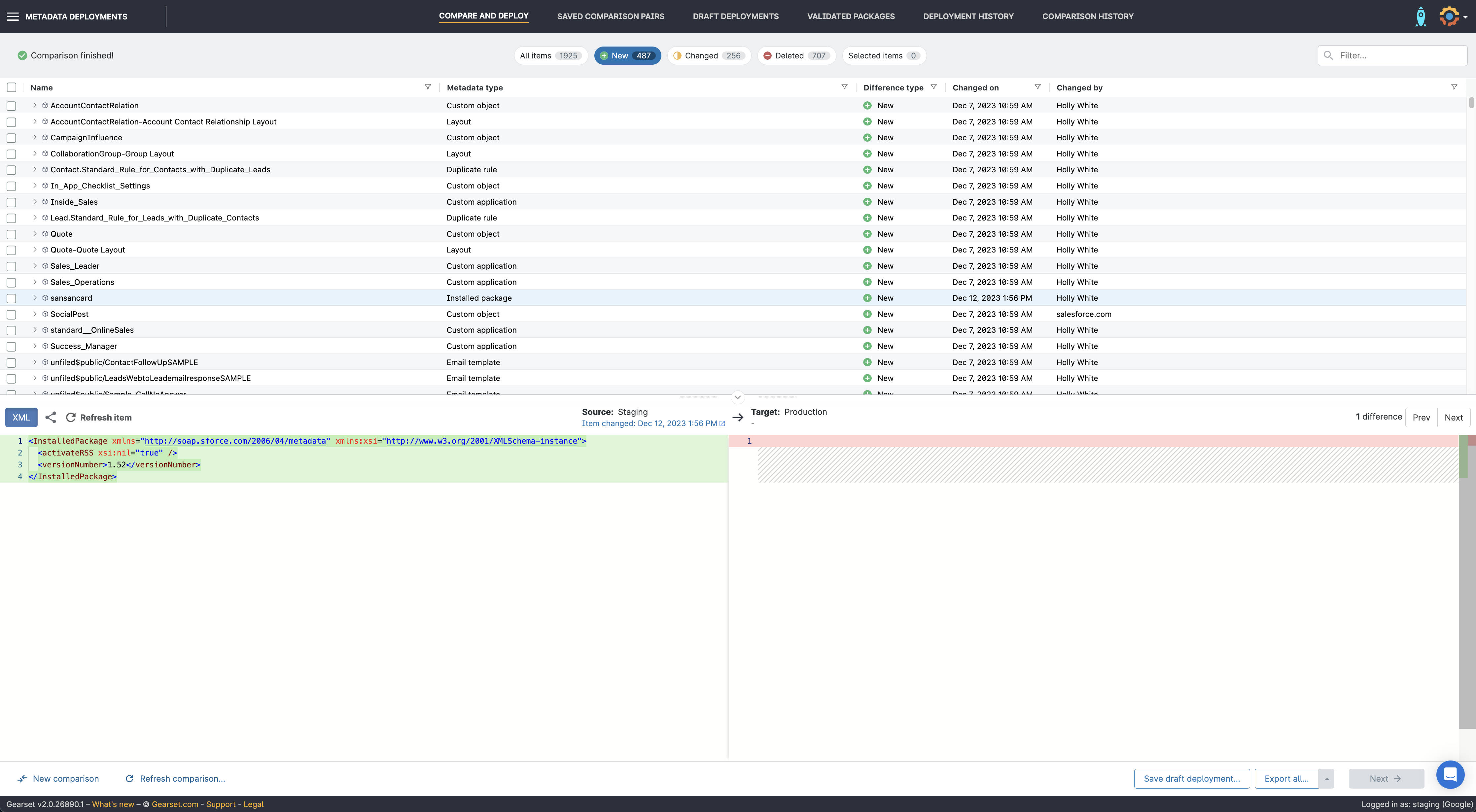Click Changed on column filter icon
The height and width of the screenshot is (812, 1476).
pos(1037,87)
